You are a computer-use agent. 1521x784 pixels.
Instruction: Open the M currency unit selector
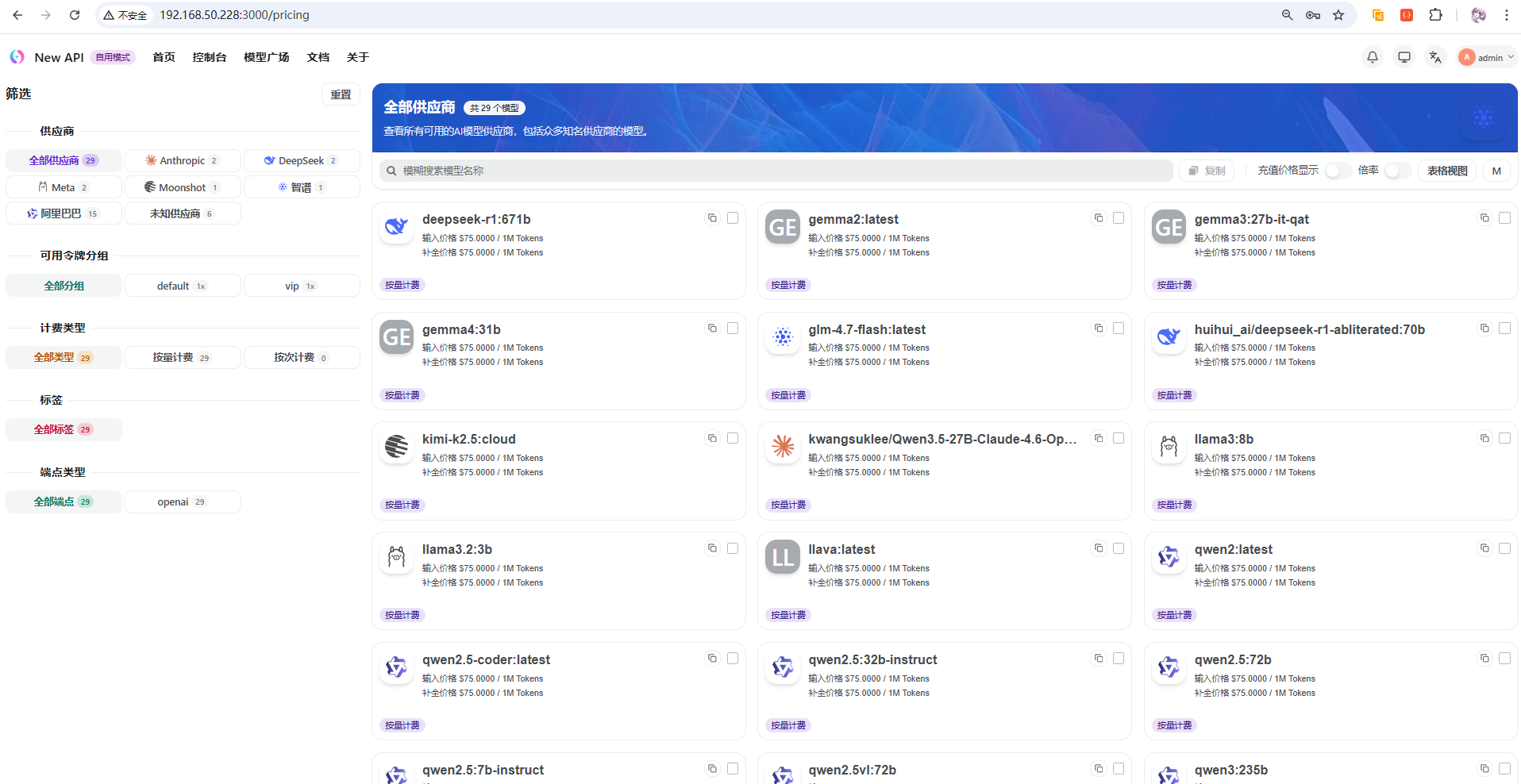1496,171
